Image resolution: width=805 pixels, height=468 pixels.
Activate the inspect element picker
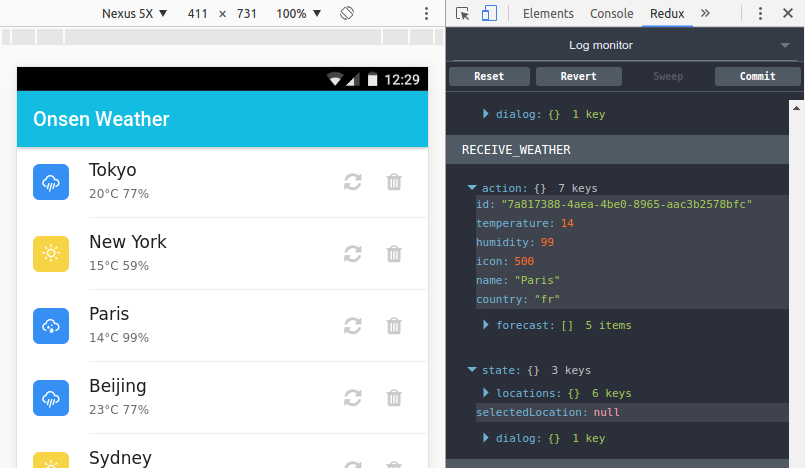click(x=463, y=13)
